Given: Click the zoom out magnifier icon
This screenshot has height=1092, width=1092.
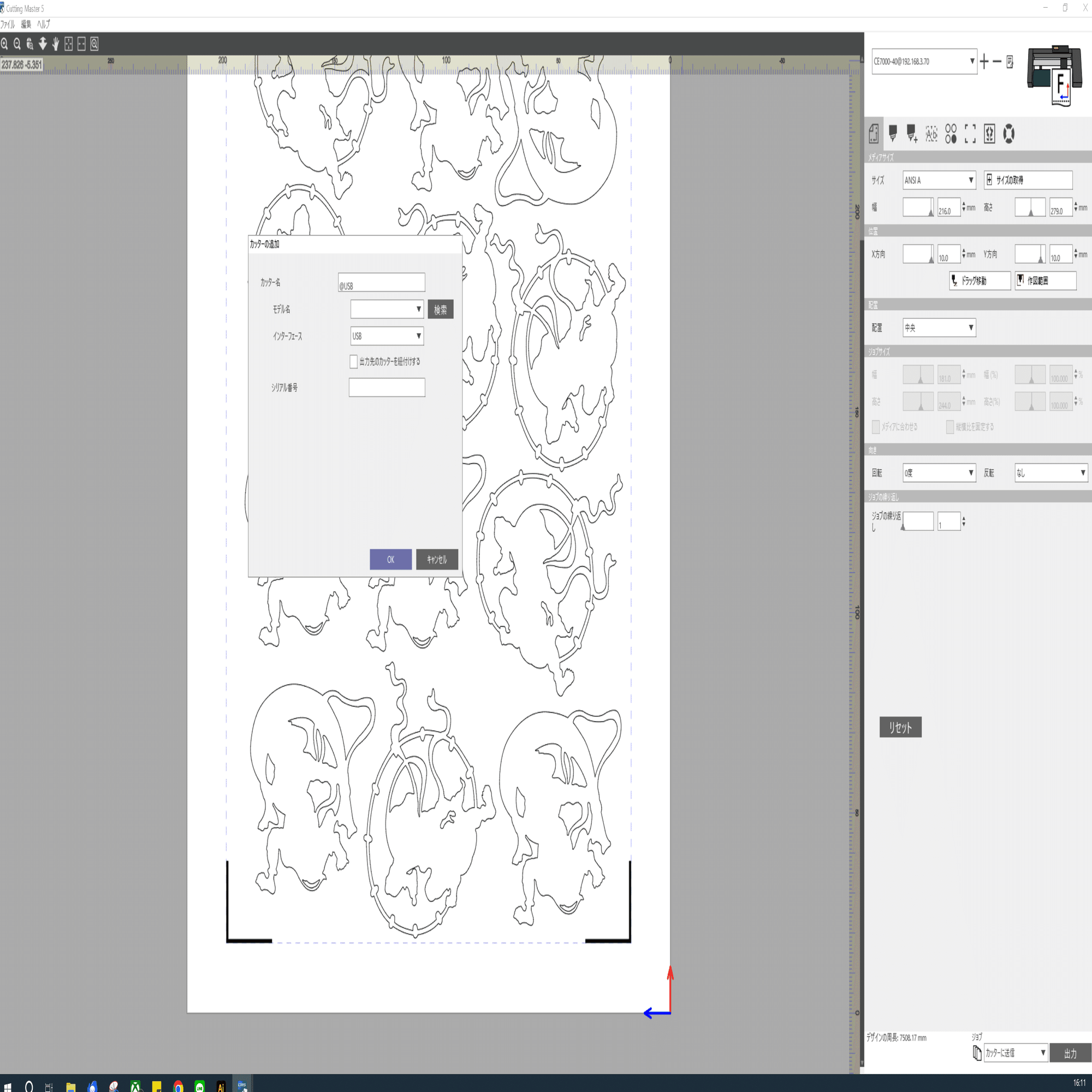Looking at the screenshot, I should click(17, 44).
